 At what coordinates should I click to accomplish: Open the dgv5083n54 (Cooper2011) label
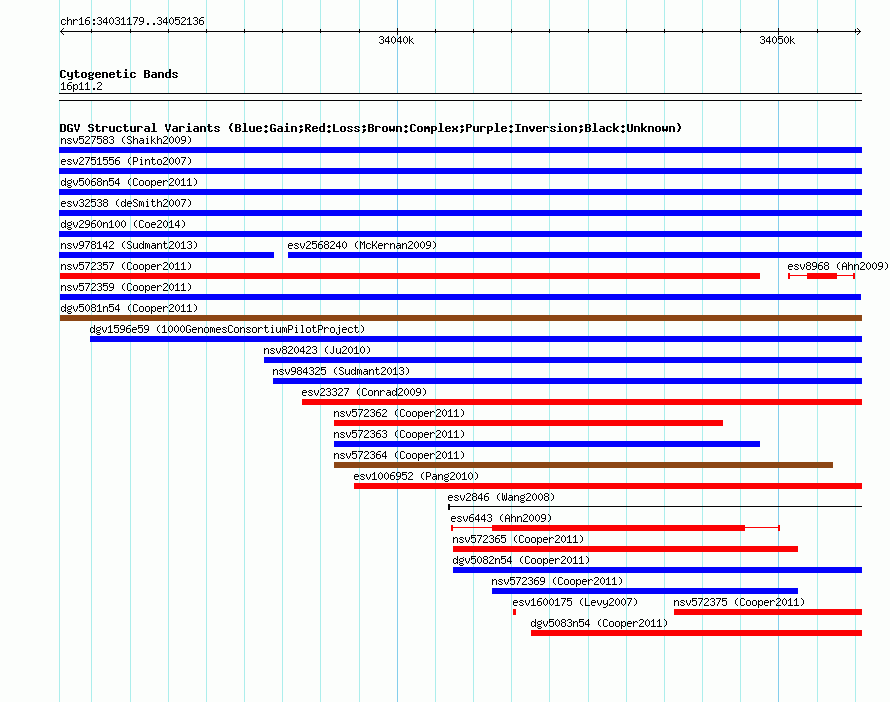click(599, 623)
